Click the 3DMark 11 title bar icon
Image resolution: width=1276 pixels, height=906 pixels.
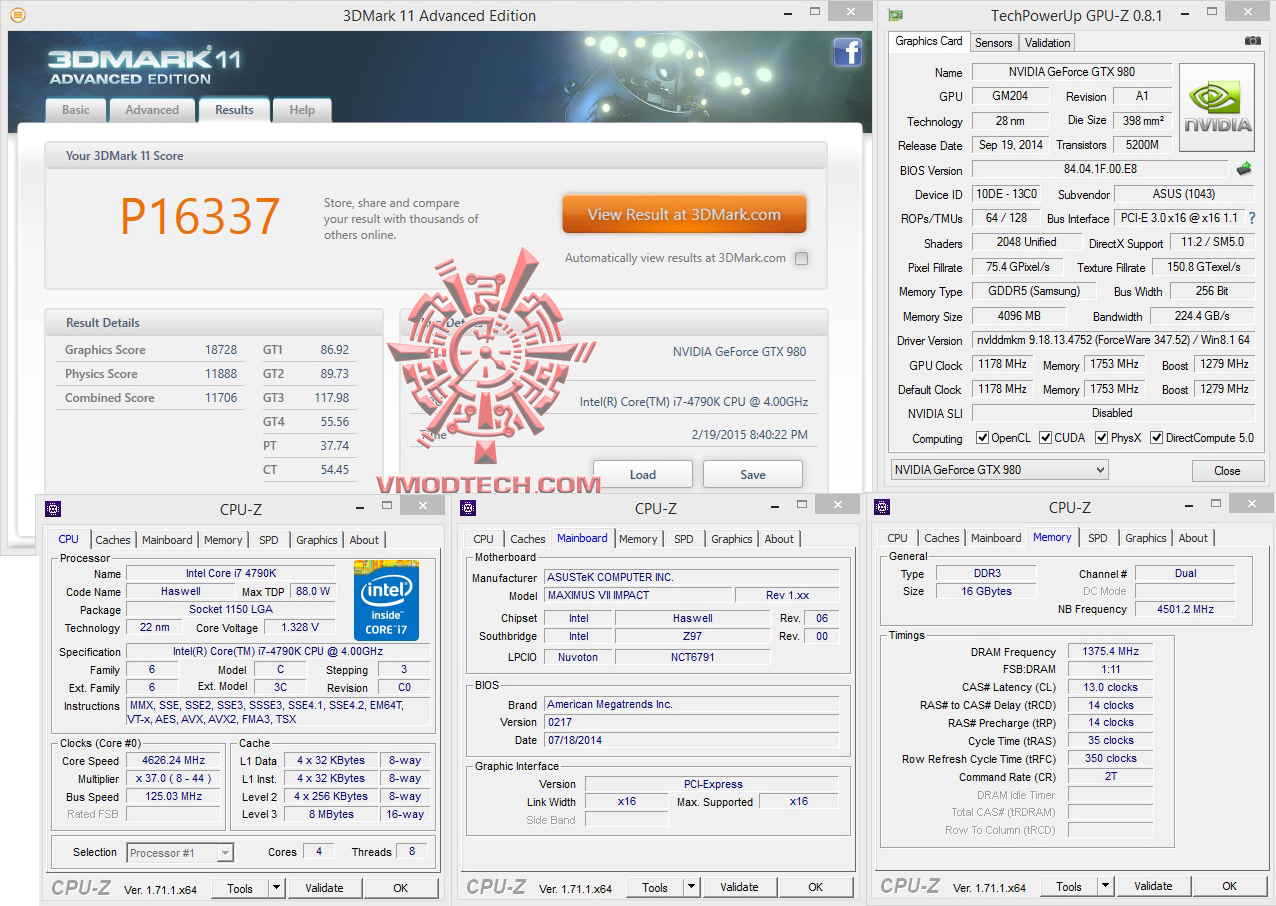click(17, 15)
